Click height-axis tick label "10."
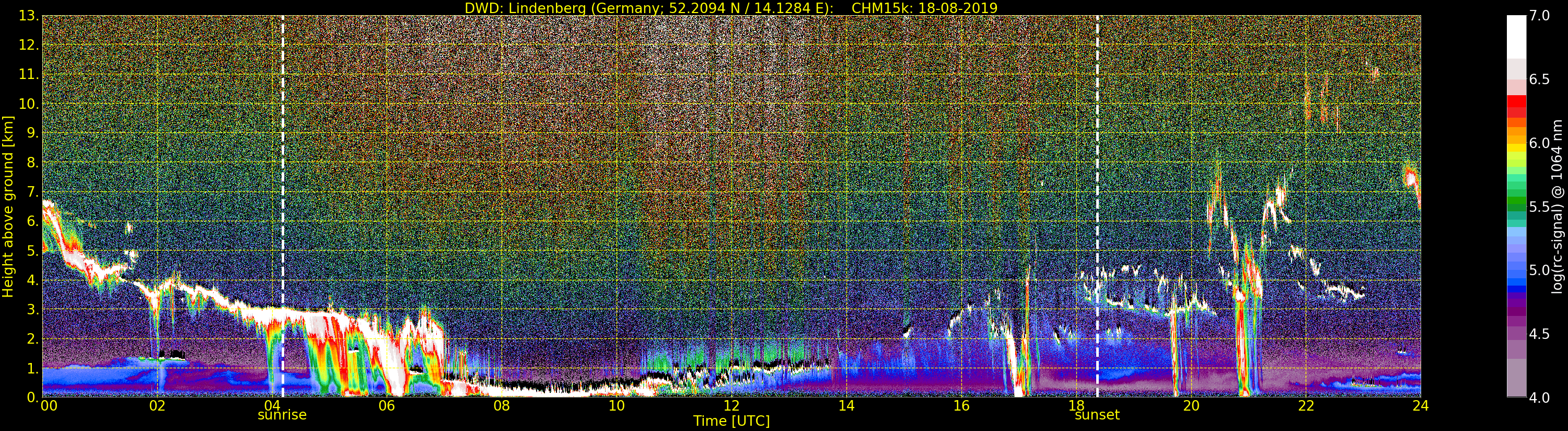The image size is (1568, 431). click(29, 104)
